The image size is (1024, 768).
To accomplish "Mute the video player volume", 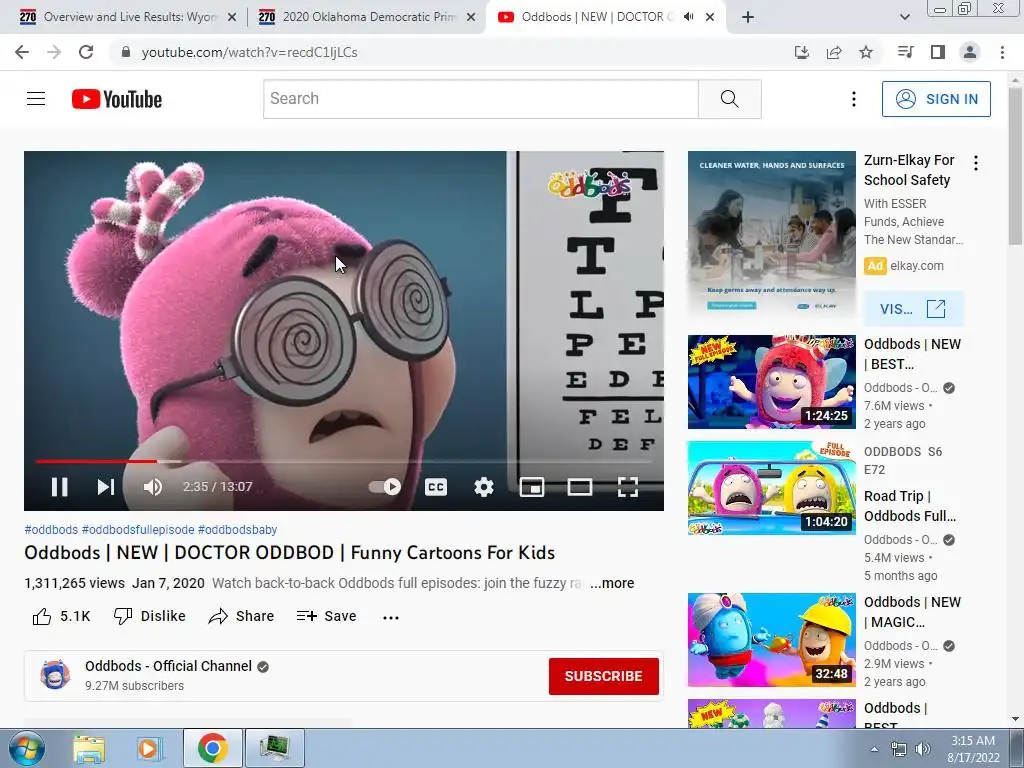I will (153, 487).
